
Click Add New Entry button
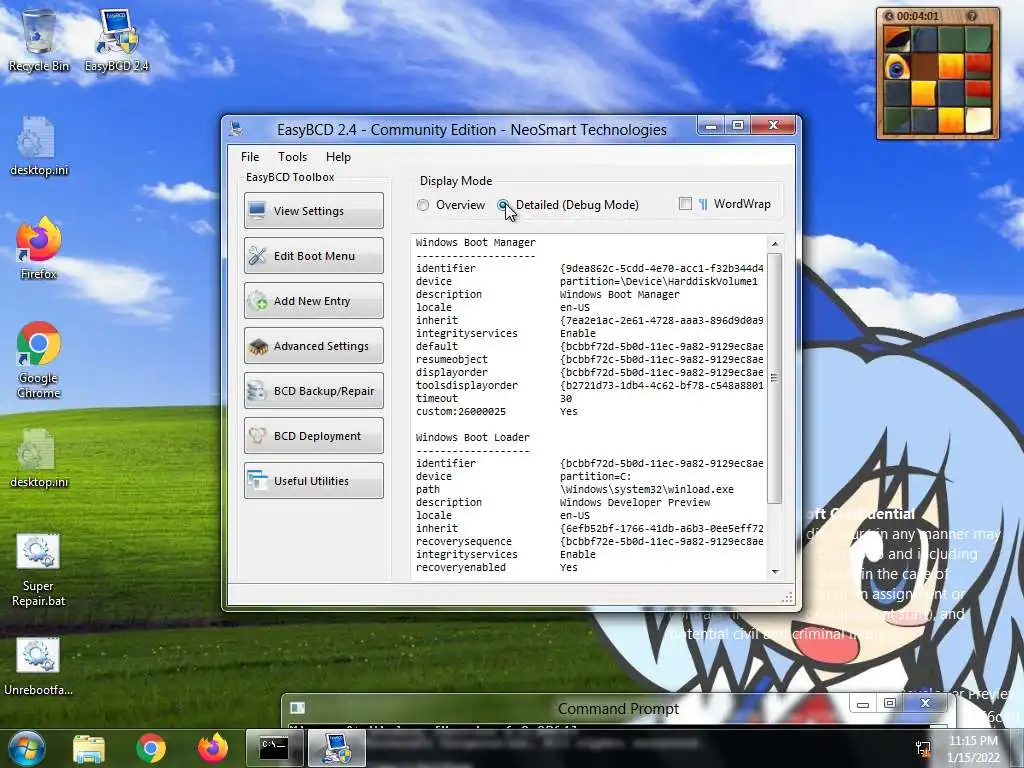(x=313, y=300)
